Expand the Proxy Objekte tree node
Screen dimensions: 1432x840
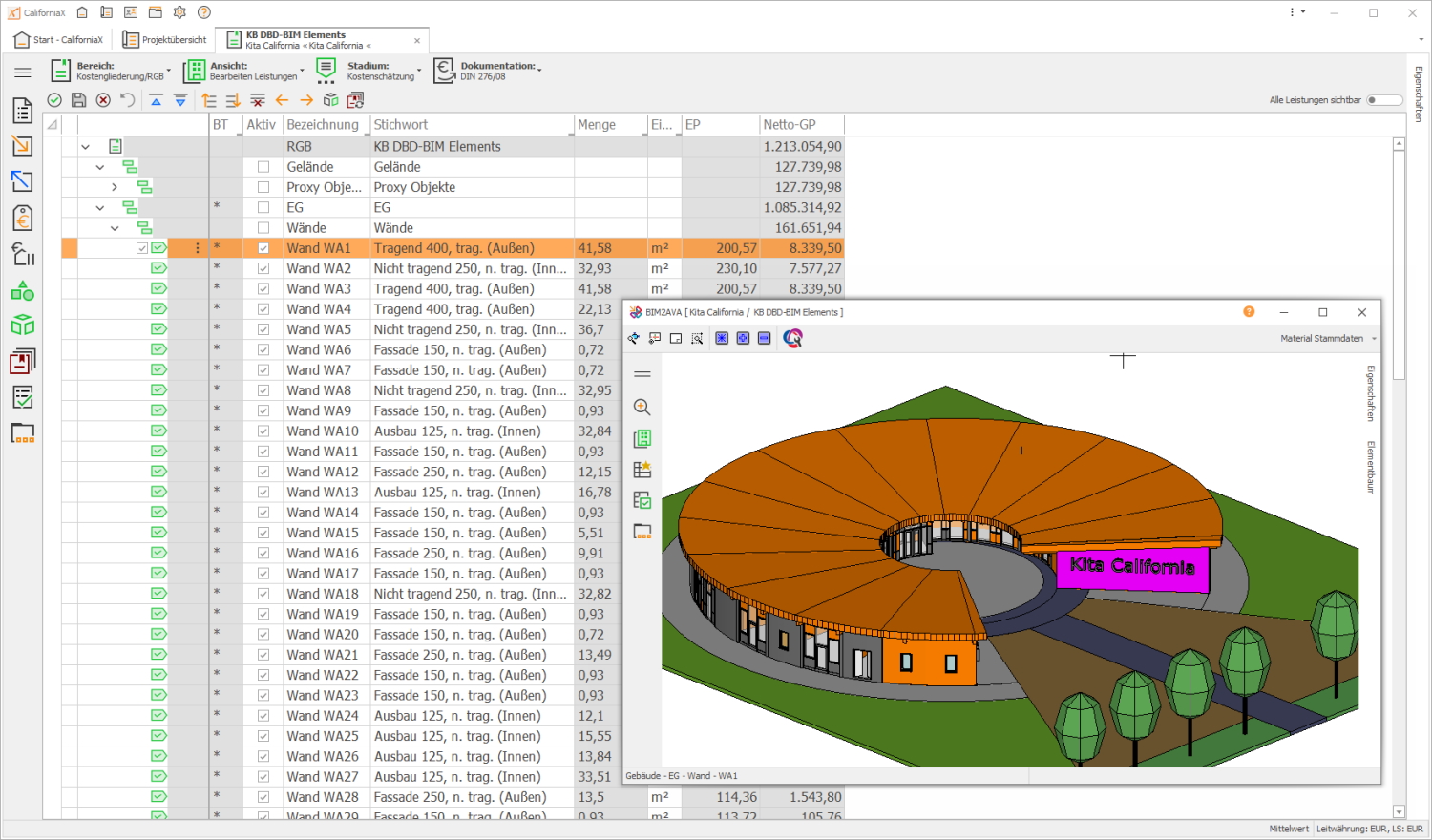115,187
